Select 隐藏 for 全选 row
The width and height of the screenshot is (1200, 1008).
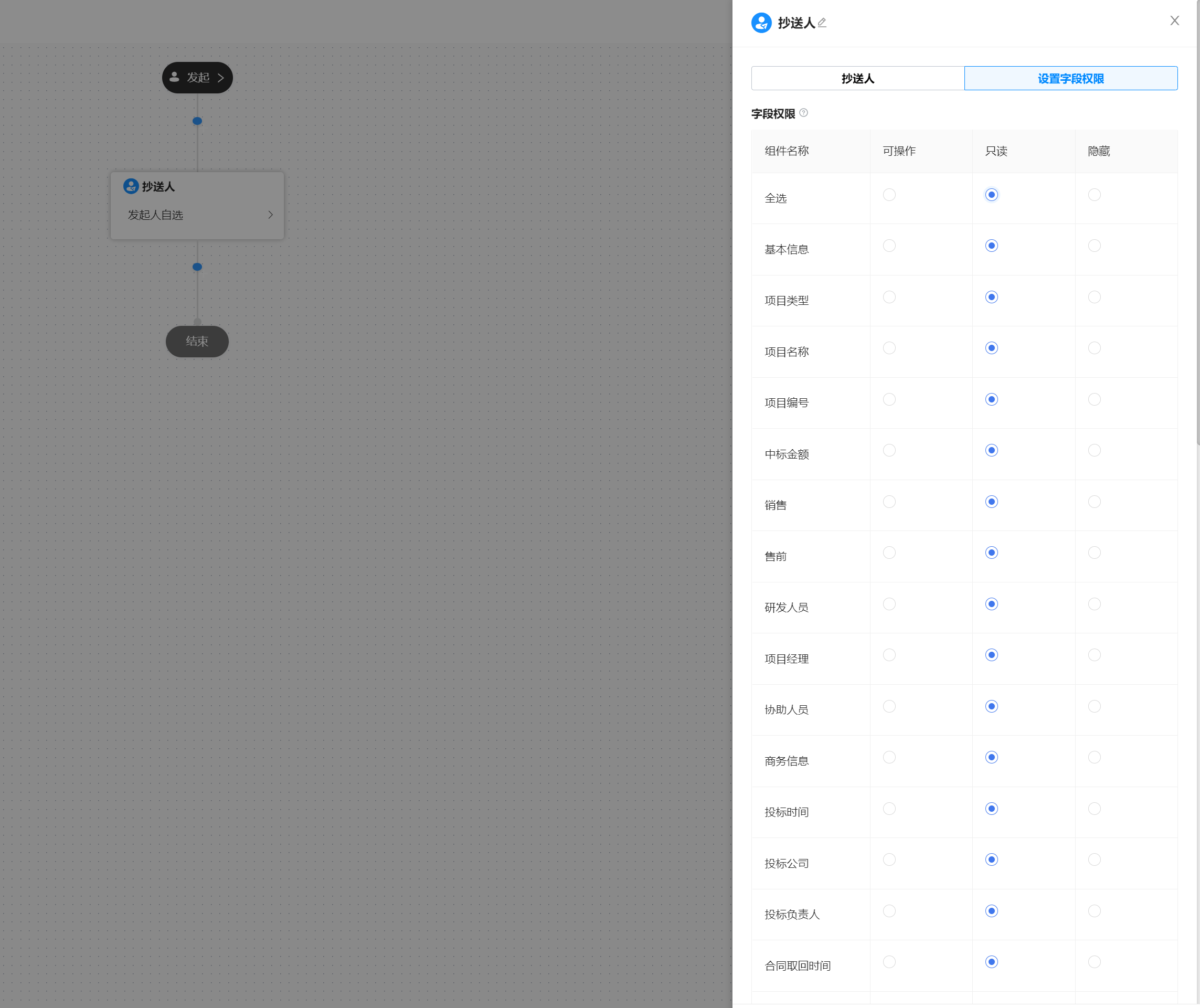[x=1095, y=195]
